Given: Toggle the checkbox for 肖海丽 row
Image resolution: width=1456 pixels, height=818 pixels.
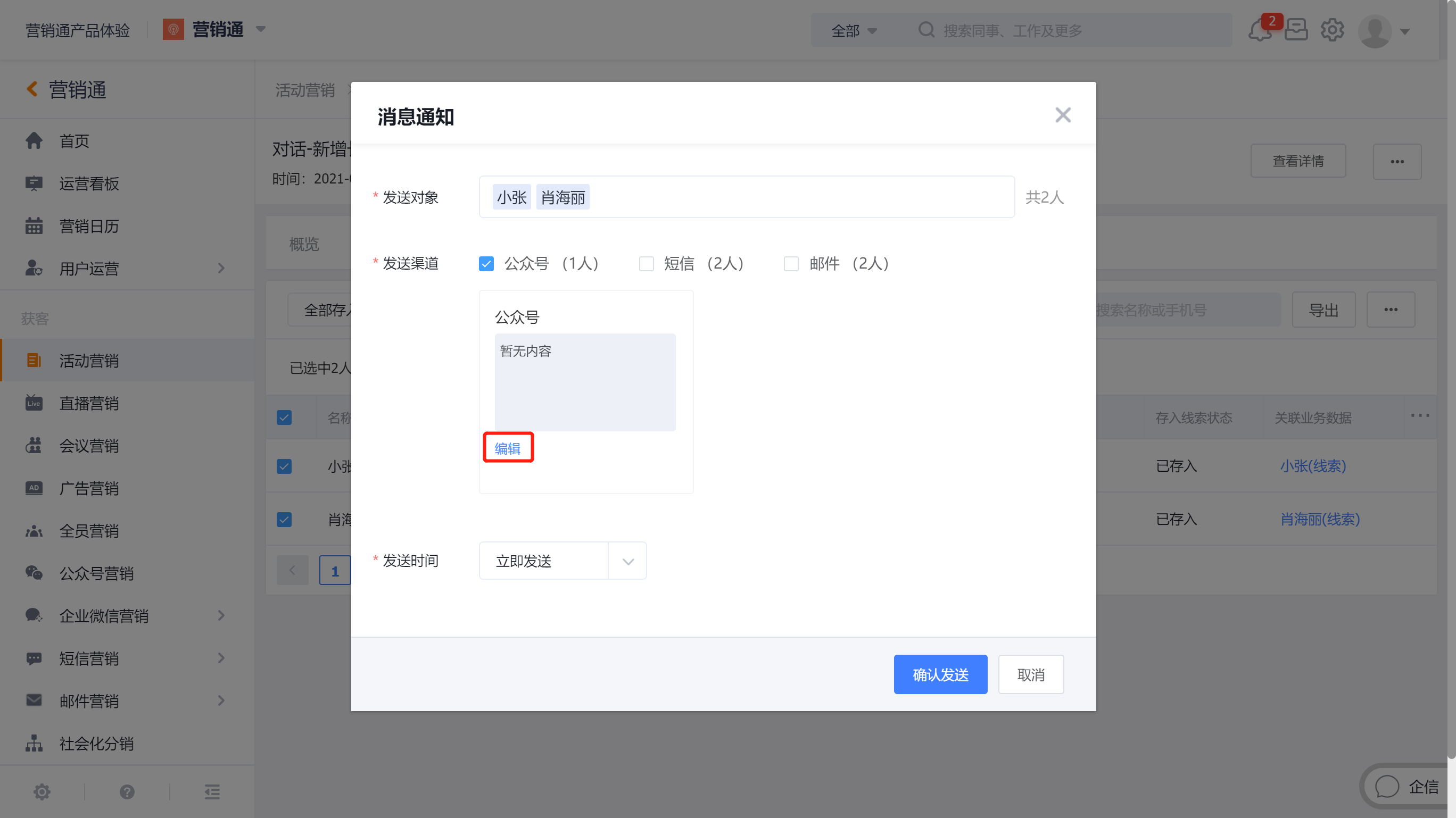Looking at the screenshot, I should click(x=284, y=519).
